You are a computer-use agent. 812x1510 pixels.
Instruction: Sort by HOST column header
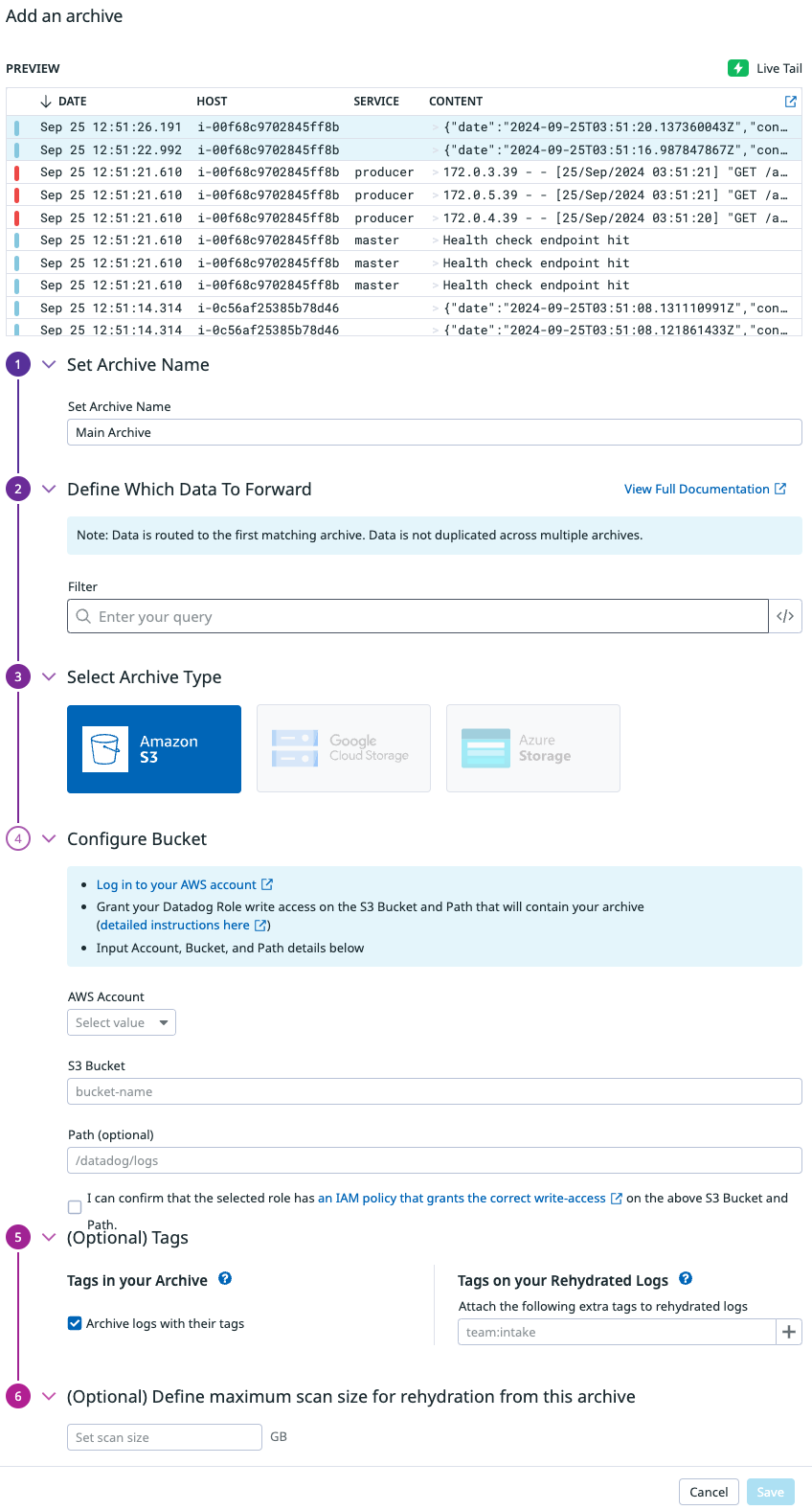pyautogui.click(x=212, y=102)
